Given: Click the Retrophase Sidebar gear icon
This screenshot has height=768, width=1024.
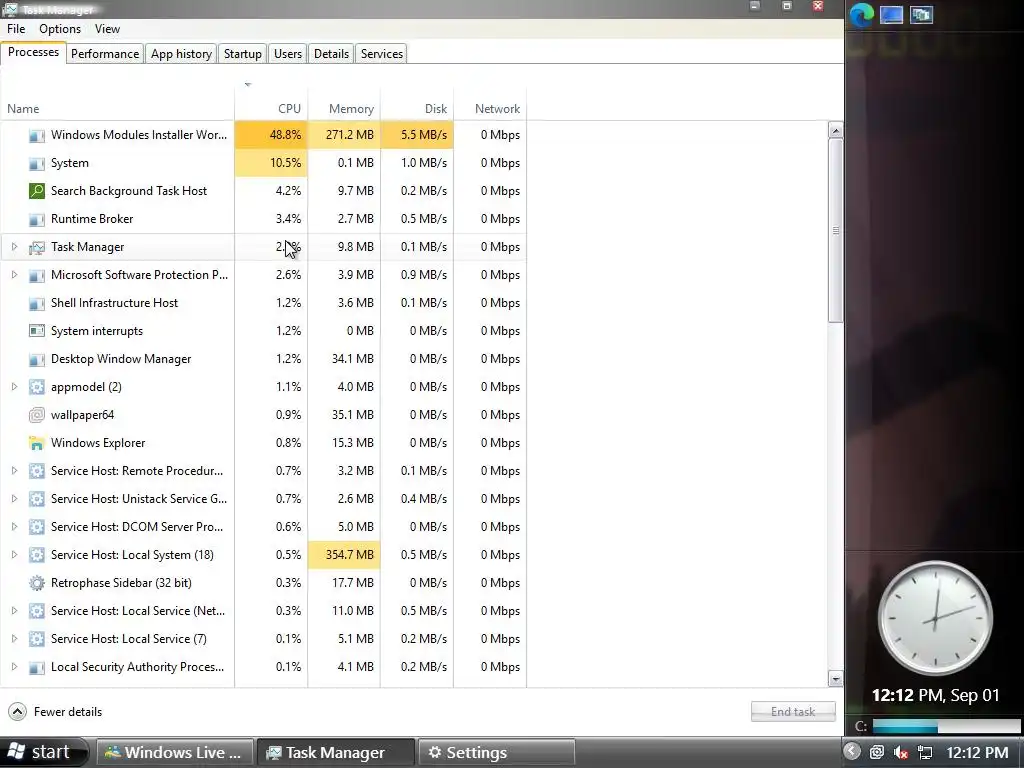Looking at the screenshot, I should 37,583.
